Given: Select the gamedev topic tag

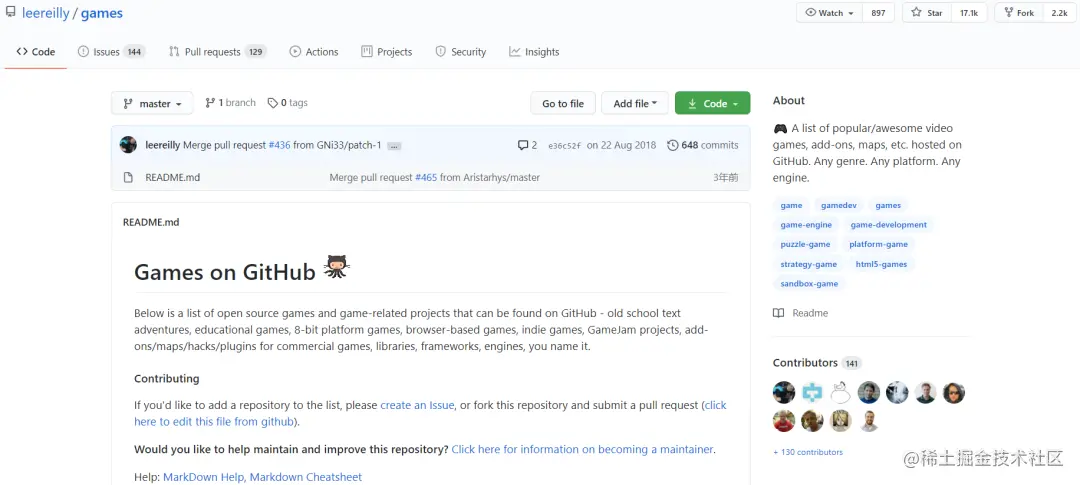Looking at the screenshot, I should (838, 205).
